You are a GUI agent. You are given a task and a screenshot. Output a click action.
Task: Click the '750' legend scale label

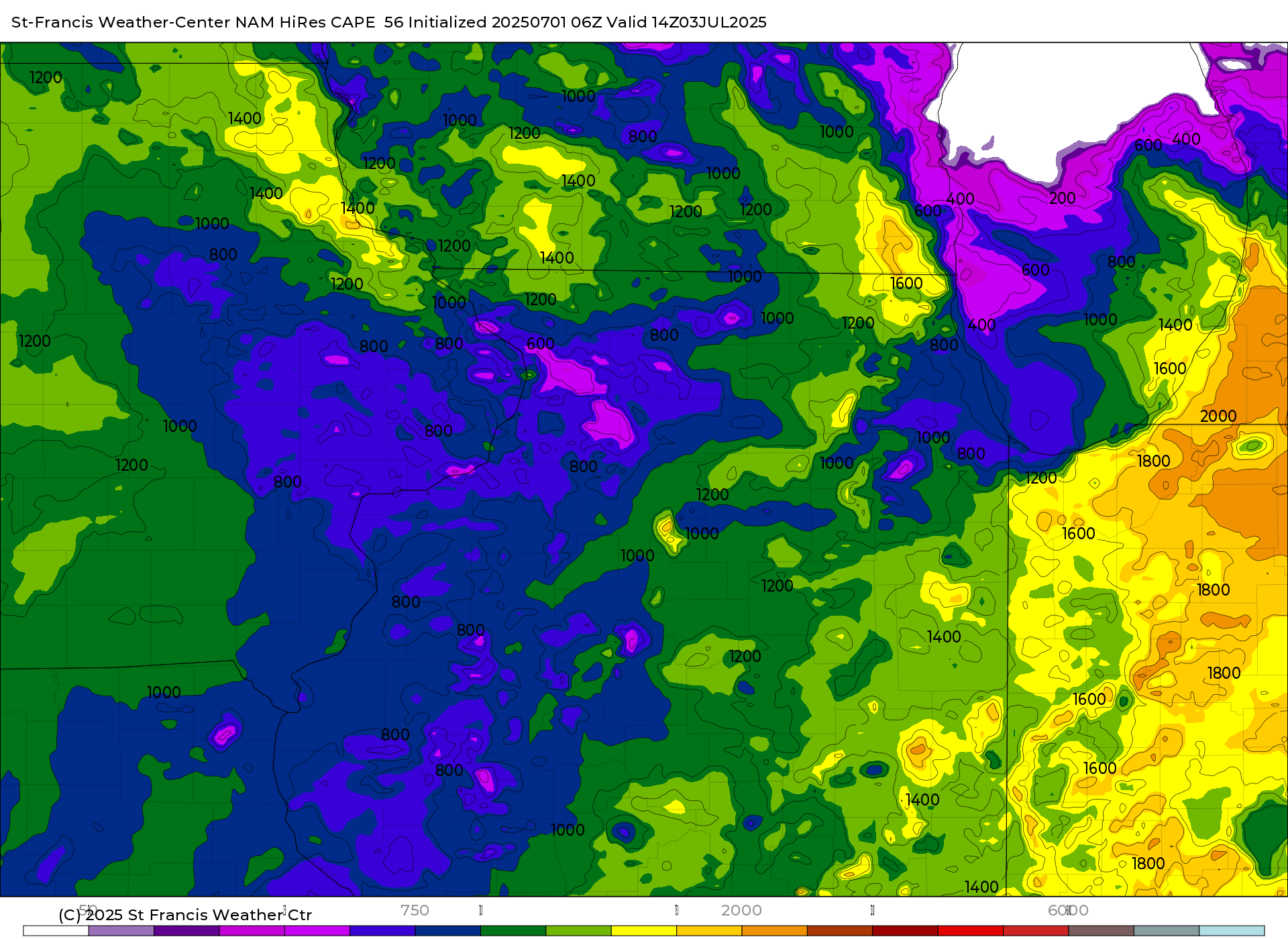(x=415, y=910)
